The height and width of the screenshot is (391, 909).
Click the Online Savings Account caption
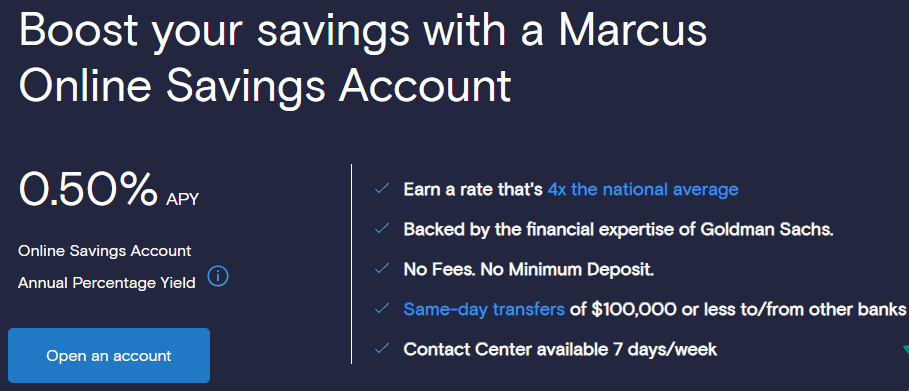pos(104,251)
